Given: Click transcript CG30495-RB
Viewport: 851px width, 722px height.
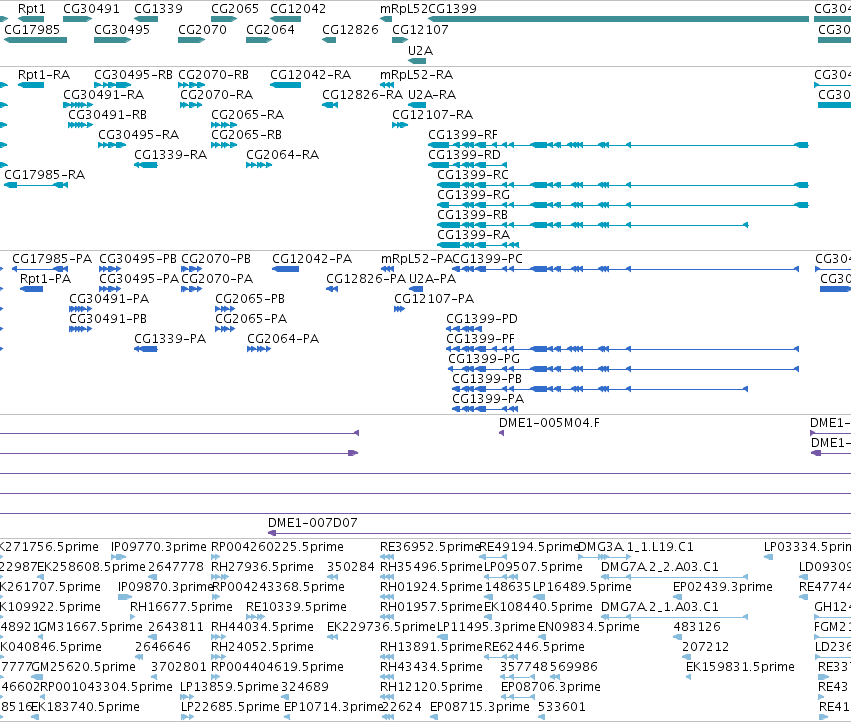Looking at the screenshot, I should (134, 74).
